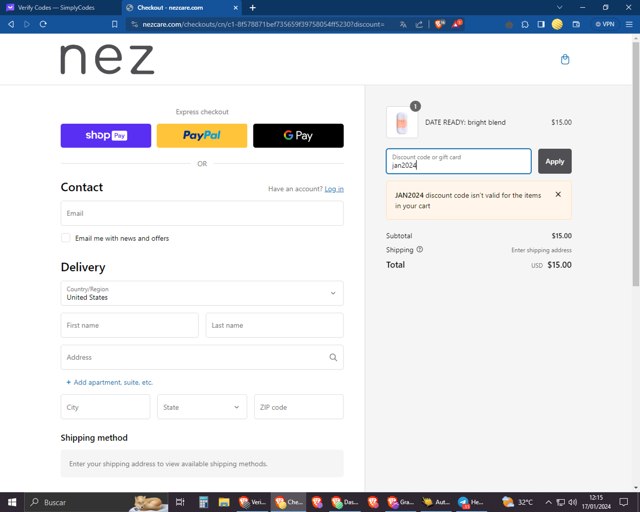The image size is (640, 512).
Task: Open File Explorer from taskbar
Action: coord(224,502)
